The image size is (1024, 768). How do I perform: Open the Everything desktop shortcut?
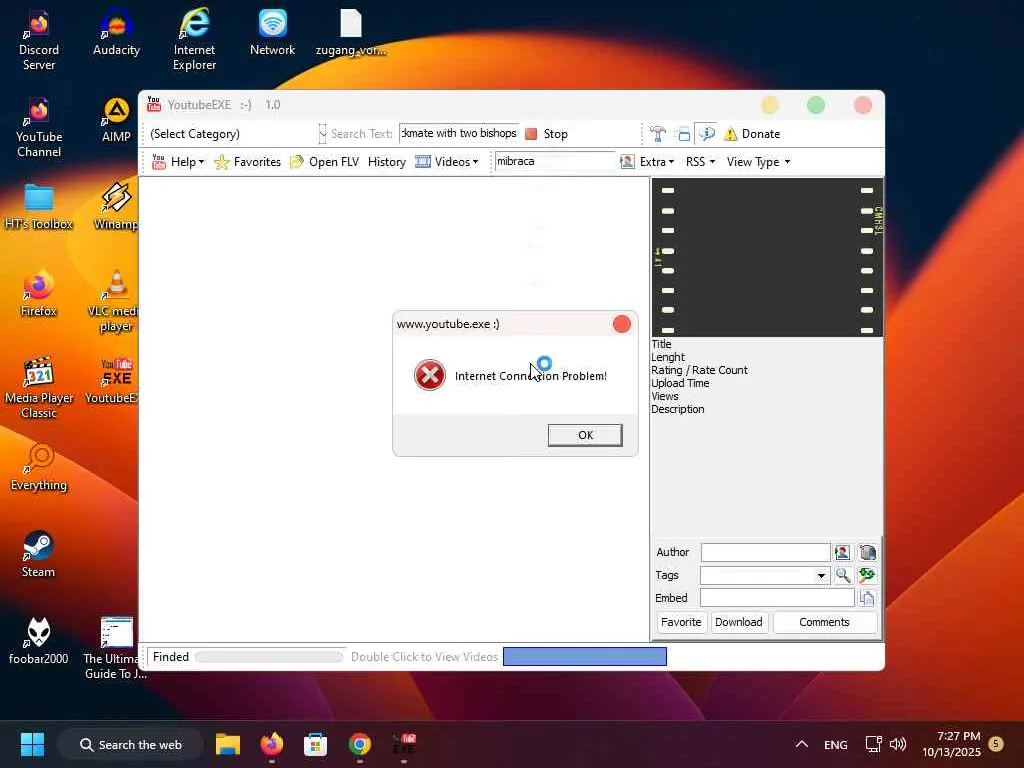(x=39, y=468)
